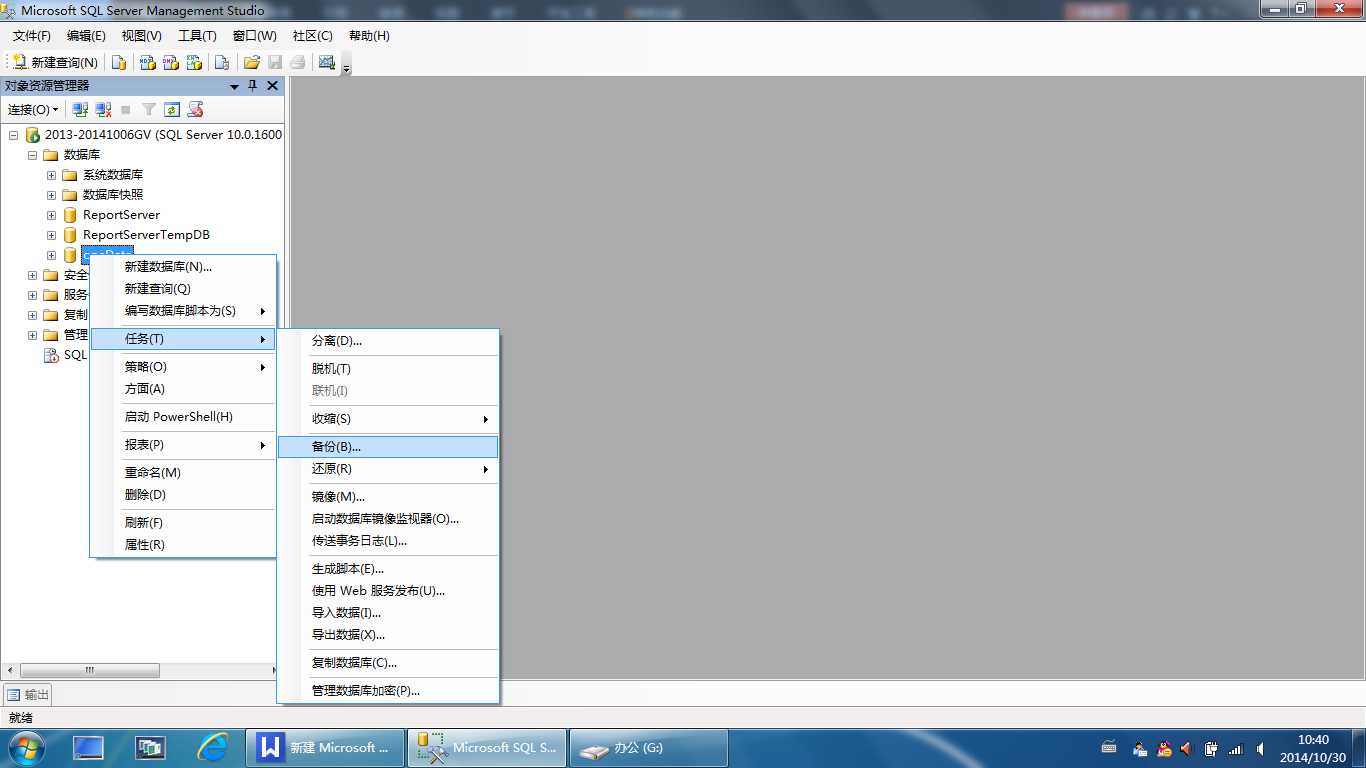Viewport: 1366px width, 768px height.
Task: Open the 对象资源管理器 window position arrow
Action: click(235, 86)
